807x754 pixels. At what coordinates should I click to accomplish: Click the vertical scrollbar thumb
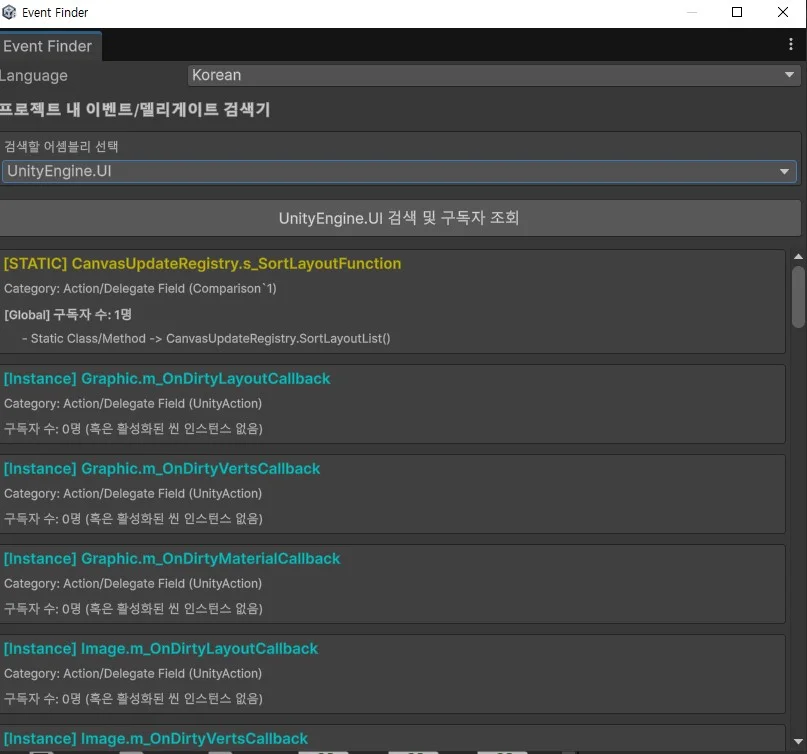pyautogui.click(x=798, y=296)
